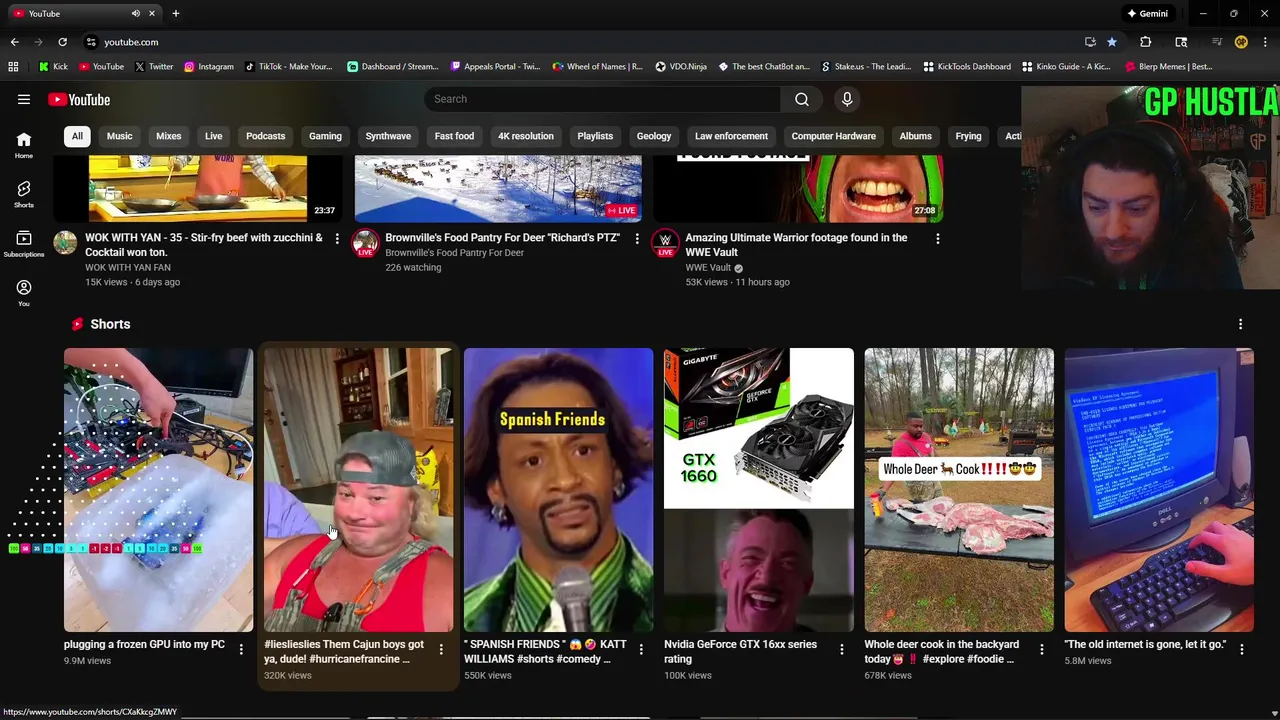Reload the page in the browser
1280x720 pixels.
pyautogui.click(x=62, y=42)
